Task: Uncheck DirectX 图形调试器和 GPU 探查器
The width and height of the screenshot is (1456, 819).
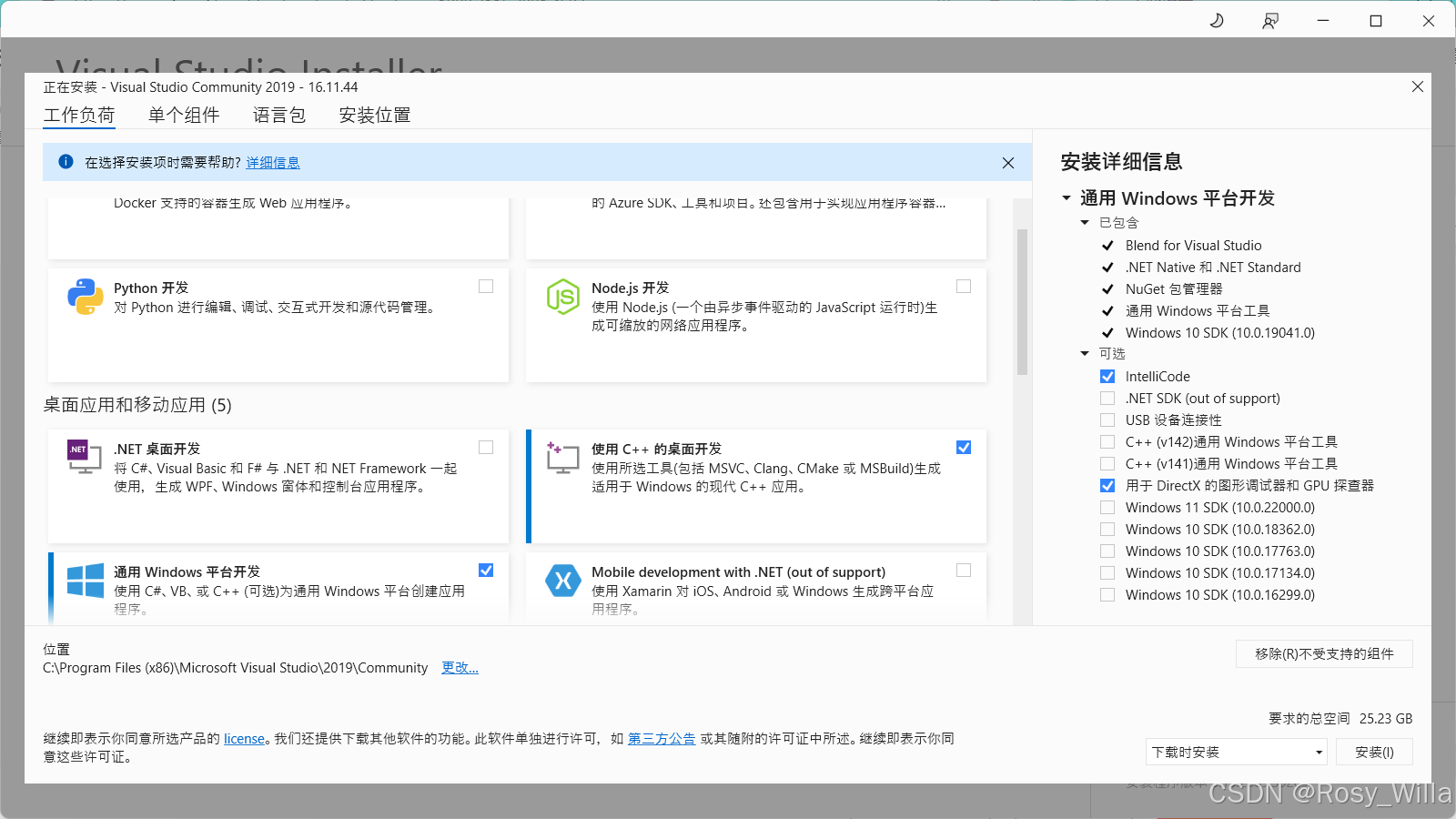Action: click(1107, 486)
